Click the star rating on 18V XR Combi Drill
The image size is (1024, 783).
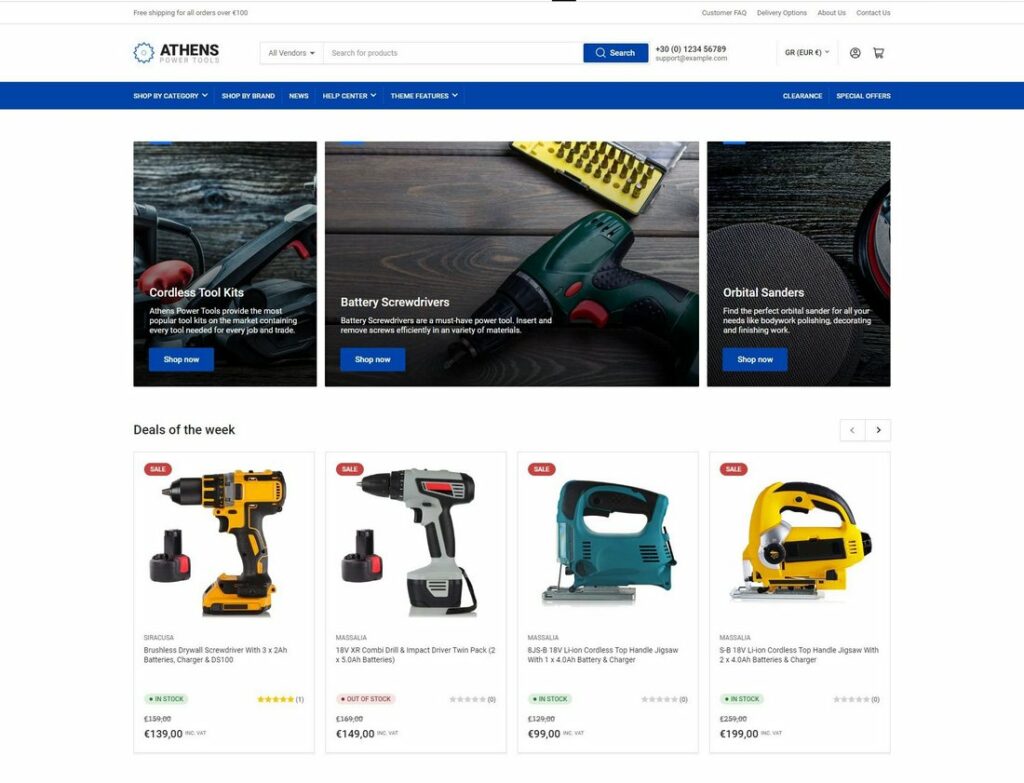[467, 699]
